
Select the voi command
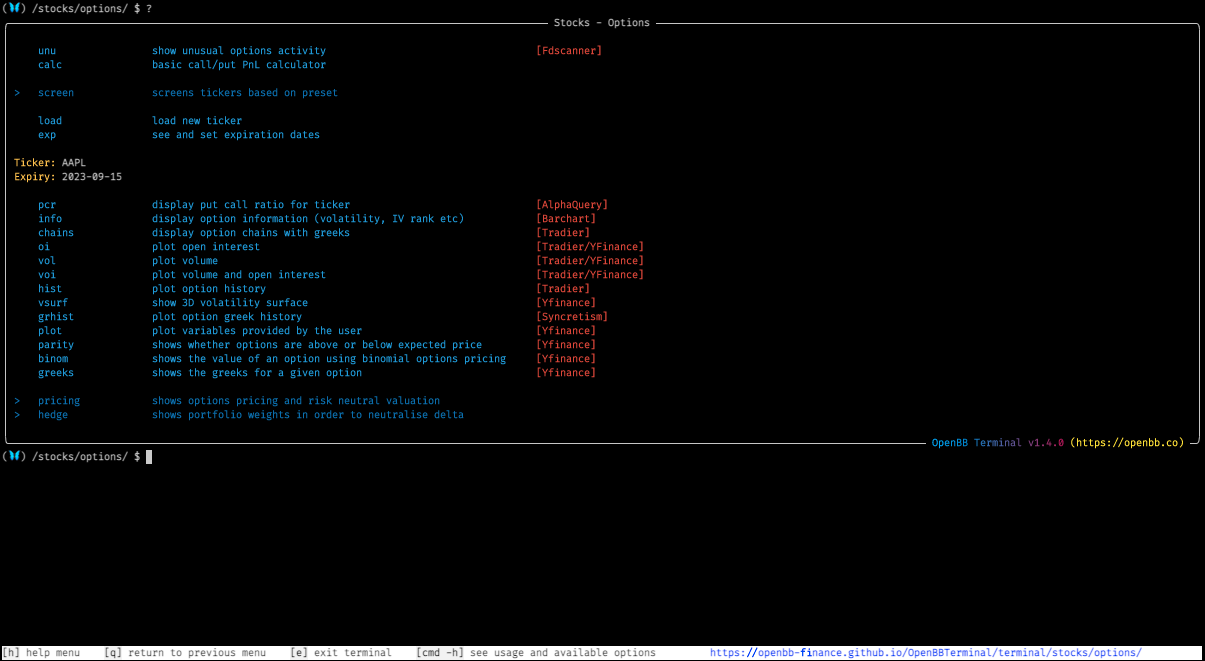(47, 275)
